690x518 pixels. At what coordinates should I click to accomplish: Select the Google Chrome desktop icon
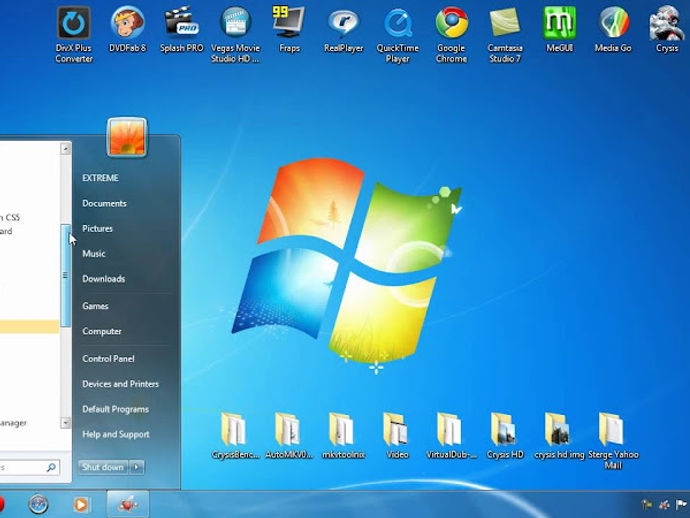coord(451,35)
